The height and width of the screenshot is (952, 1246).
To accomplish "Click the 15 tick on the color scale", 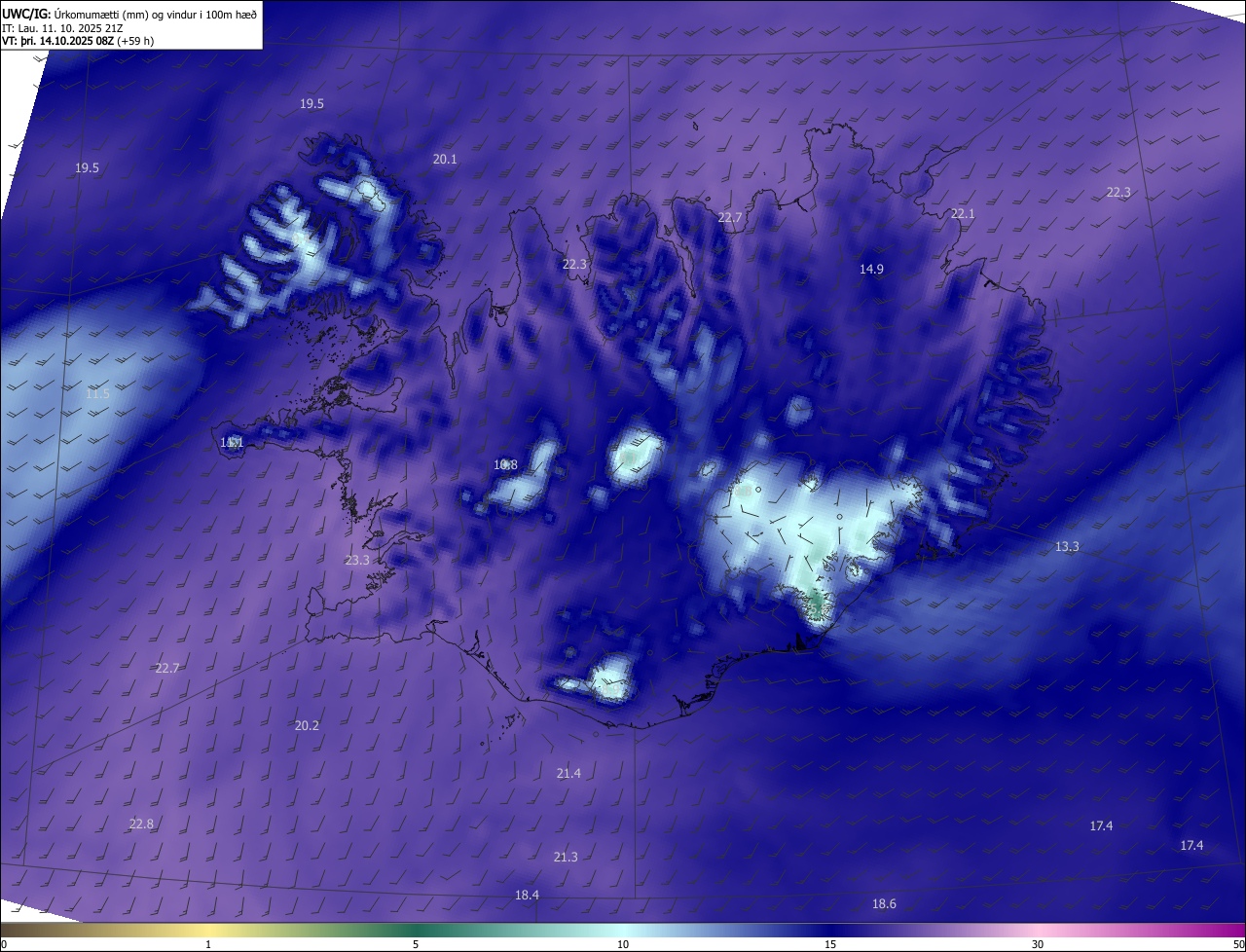I will pos(830,944).
